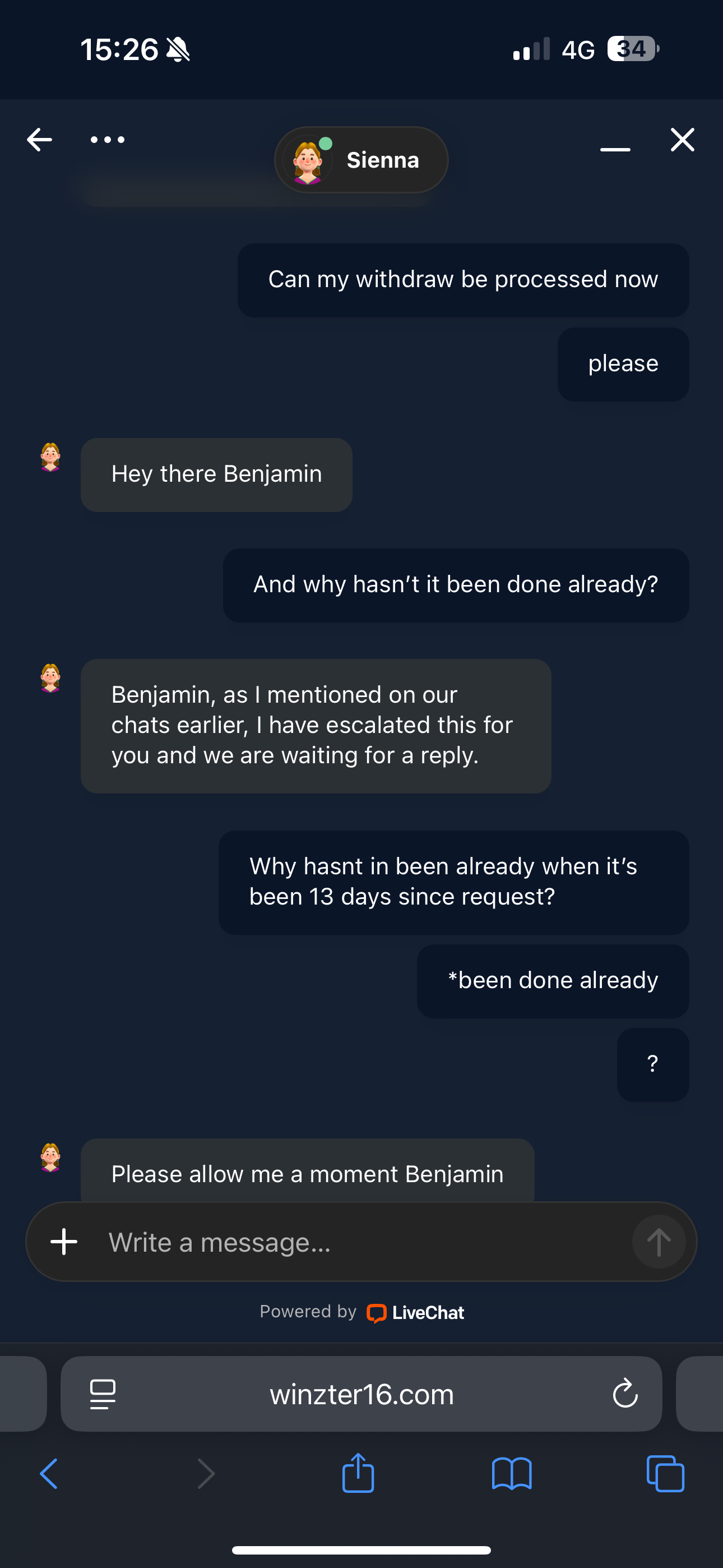Tap the winzter16.com address bar
Screen dimensions: 723x1568
pyautogui.click(x=361, y=1394)
